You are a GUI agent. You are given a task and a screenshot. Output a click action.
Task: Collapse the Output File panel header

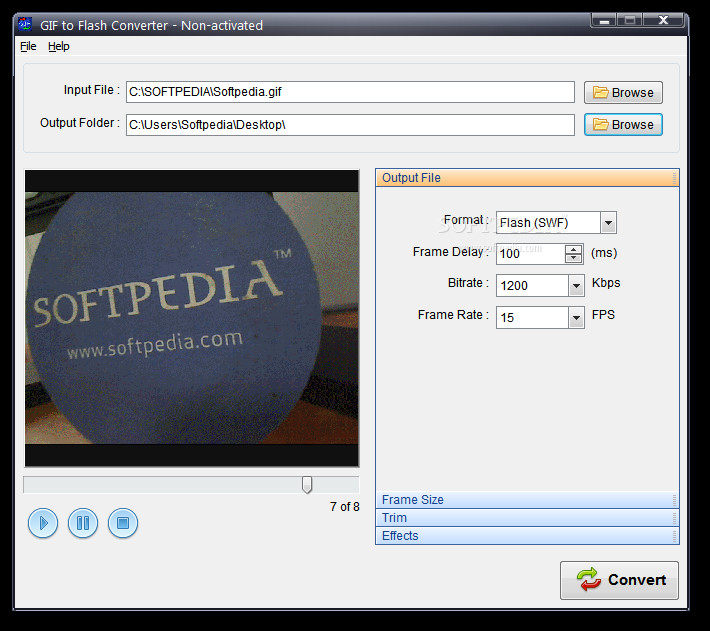tap(527, 178)
